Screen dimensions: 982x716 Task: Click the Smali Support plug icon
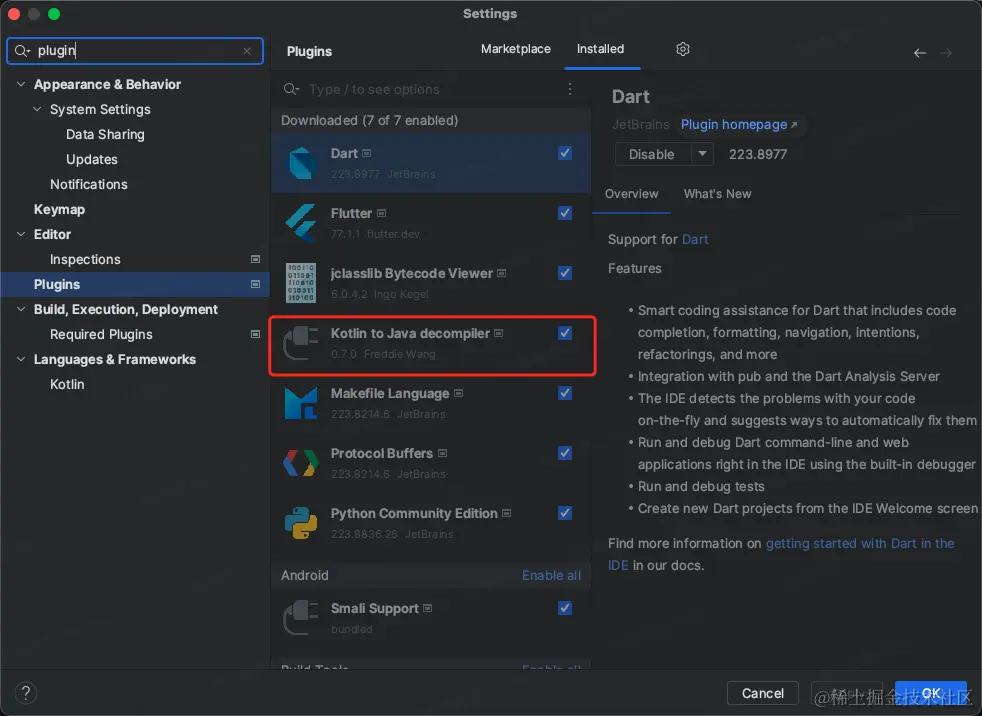(x=301, y=618)
